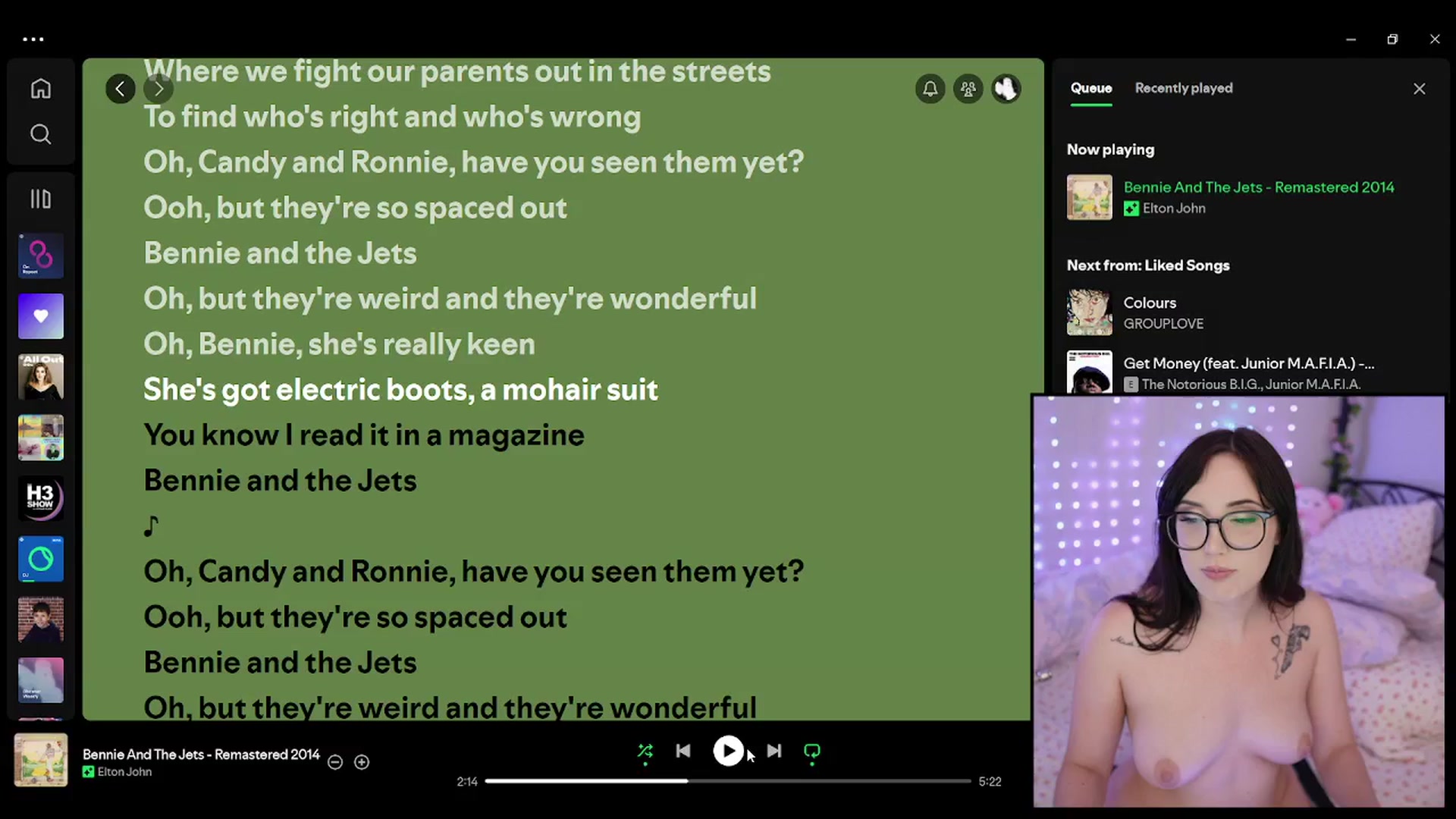Expand Your Library sidebar
Viewport: 1456px width, 819px height.
point(41,199)
